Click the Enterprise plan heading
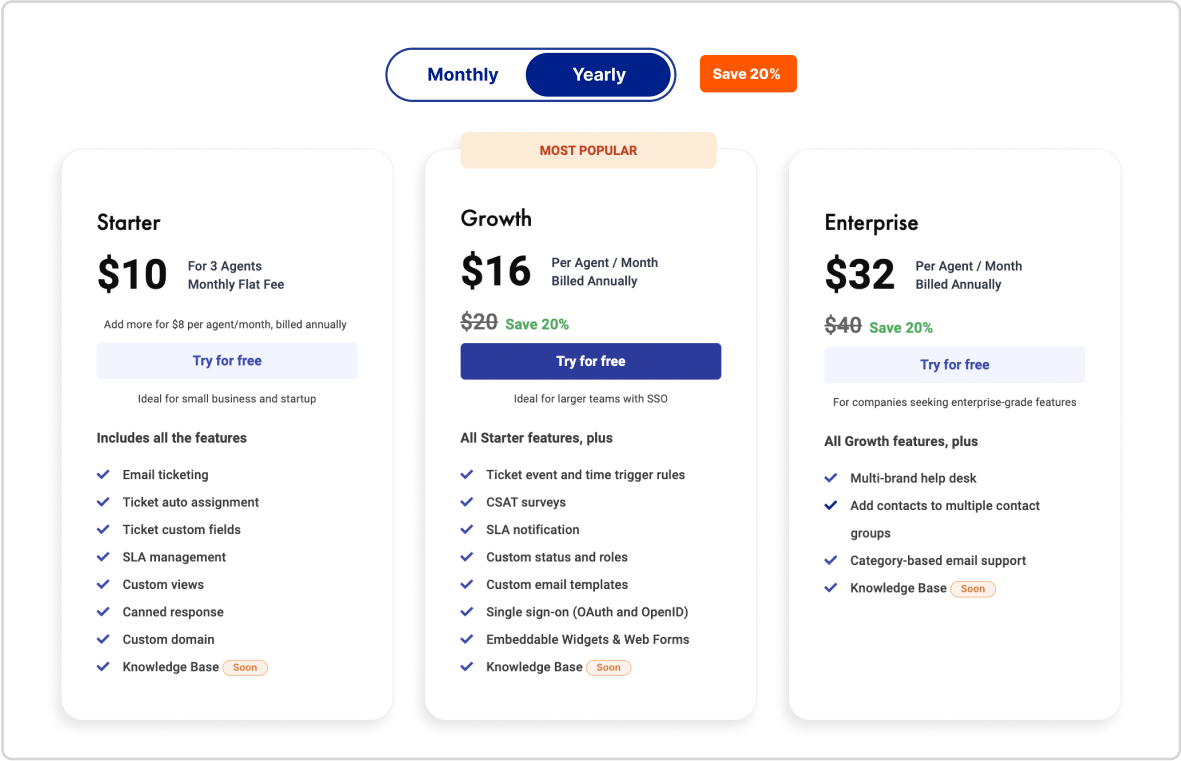1181x761 pixels. tap(871, 223)
